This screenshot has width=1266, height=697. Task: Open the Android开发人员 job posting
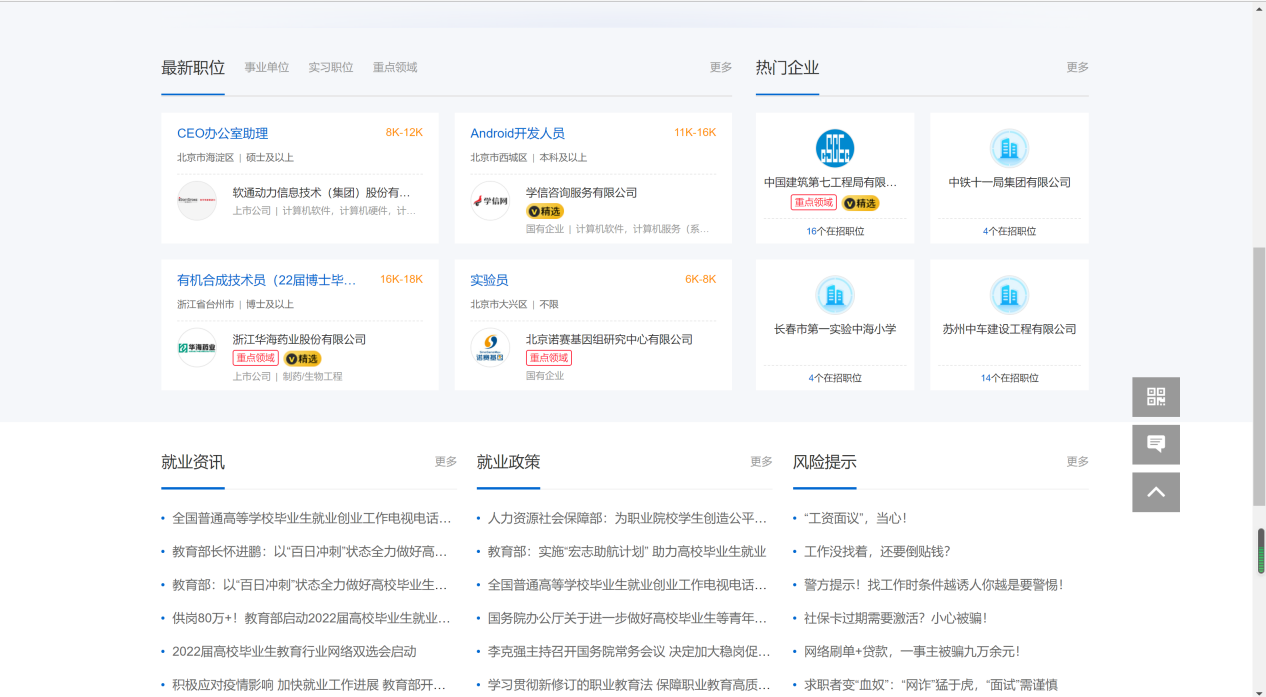517,133
